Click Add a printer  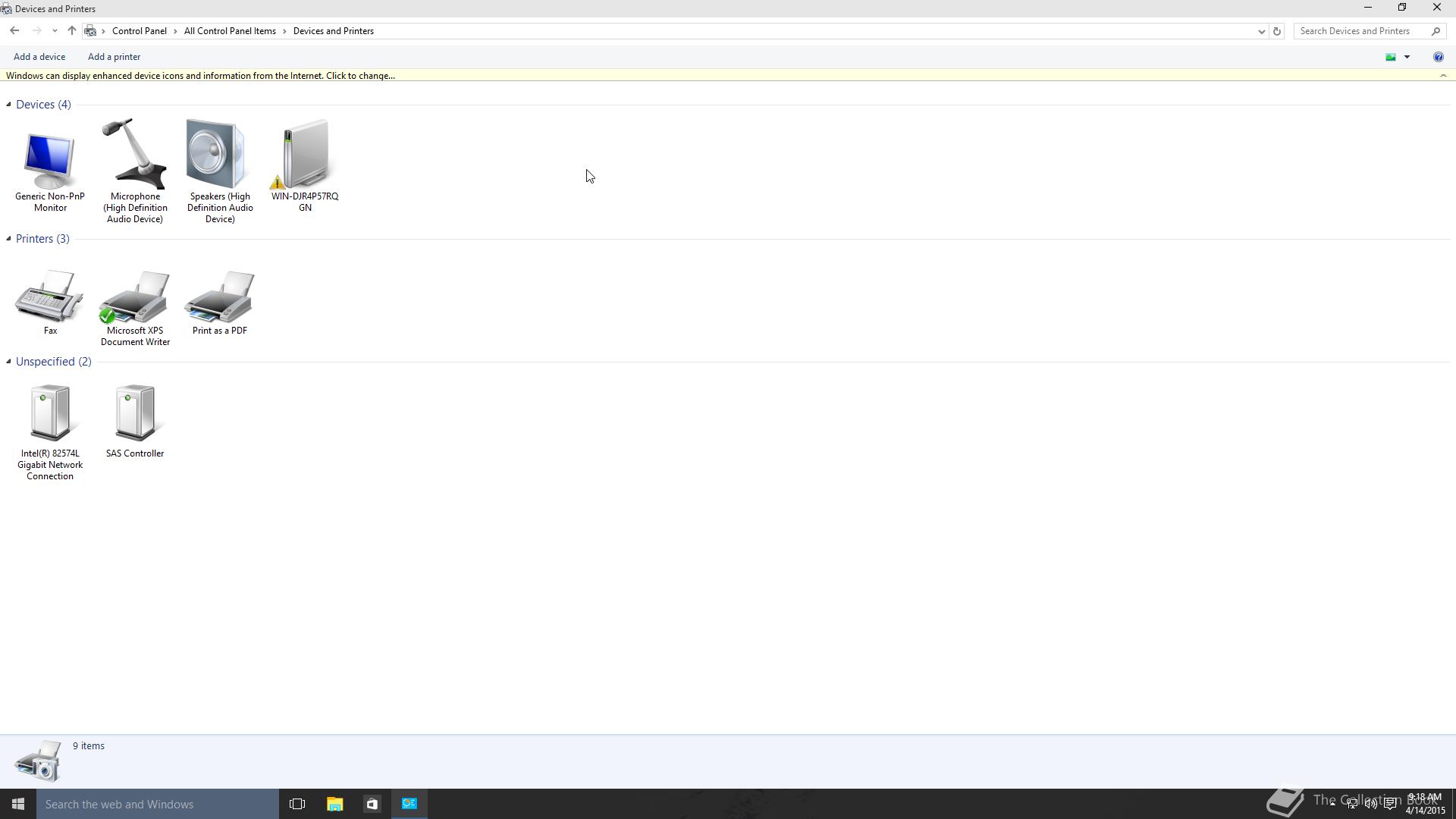(114, 57)
